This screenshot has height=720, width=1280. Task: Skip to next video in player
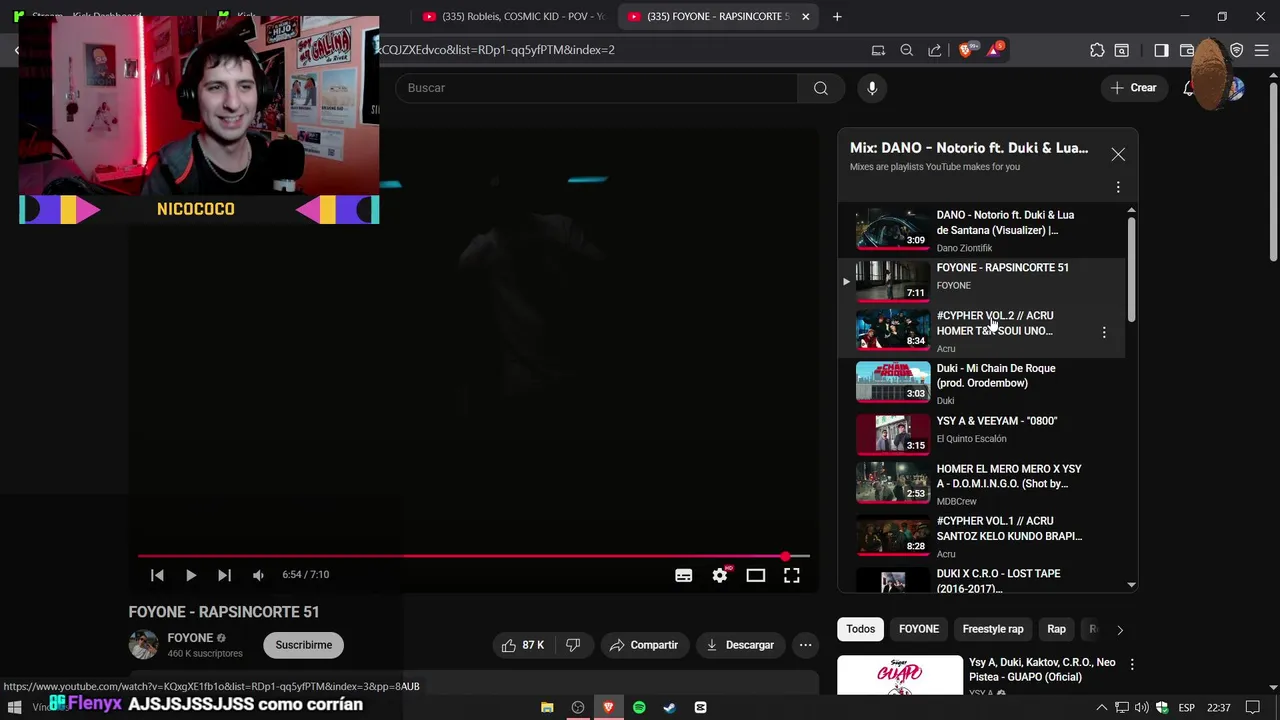coord(224,575)
